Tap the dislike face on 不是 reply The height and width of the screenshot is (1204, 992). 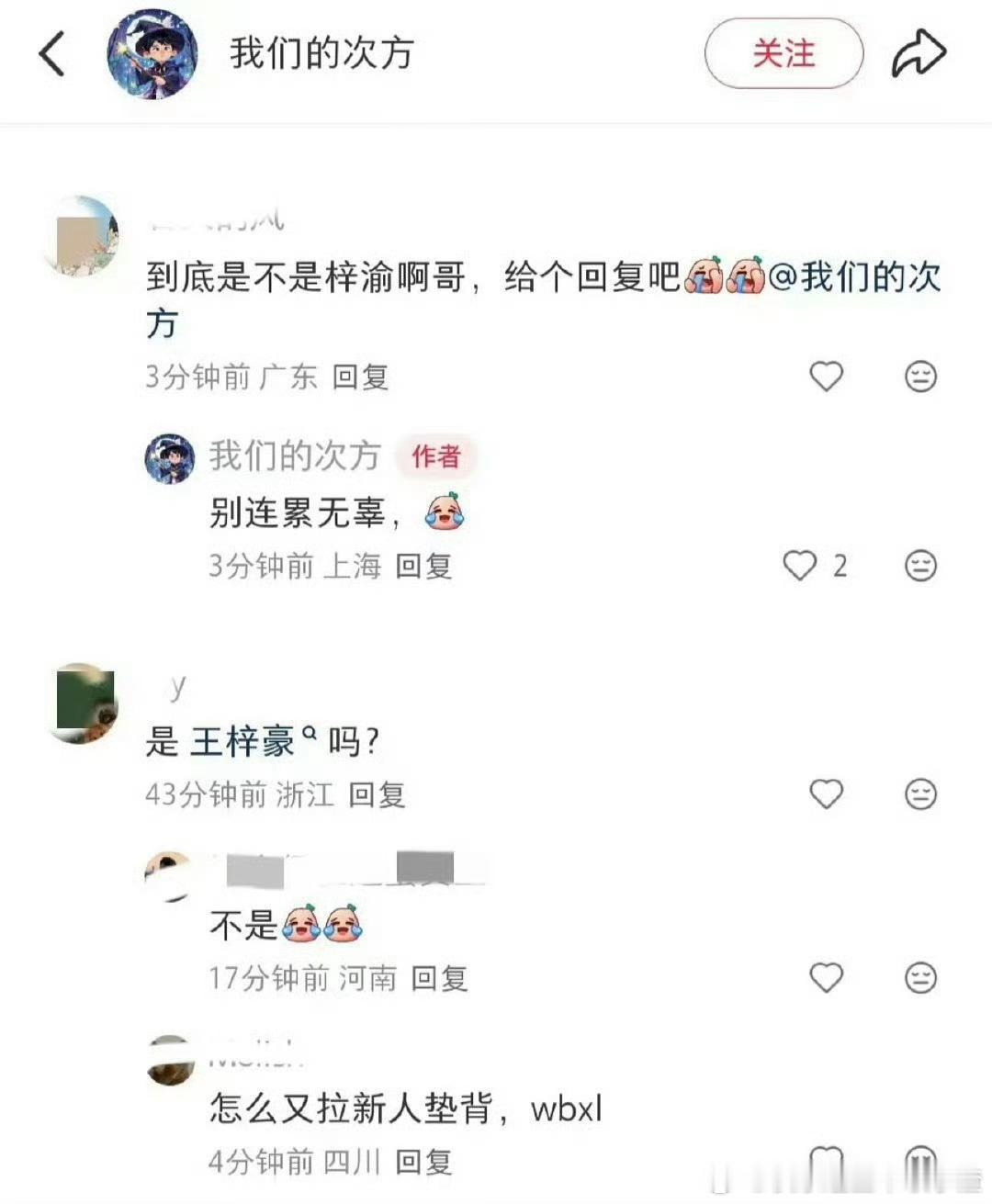point(920,977)
